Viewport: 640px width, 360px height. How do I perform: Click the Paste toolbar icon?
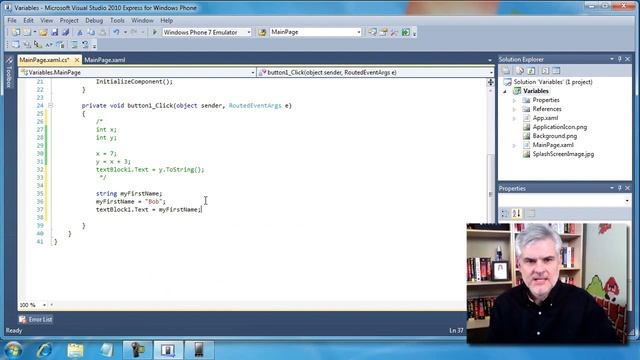click(x=102, y=32)
